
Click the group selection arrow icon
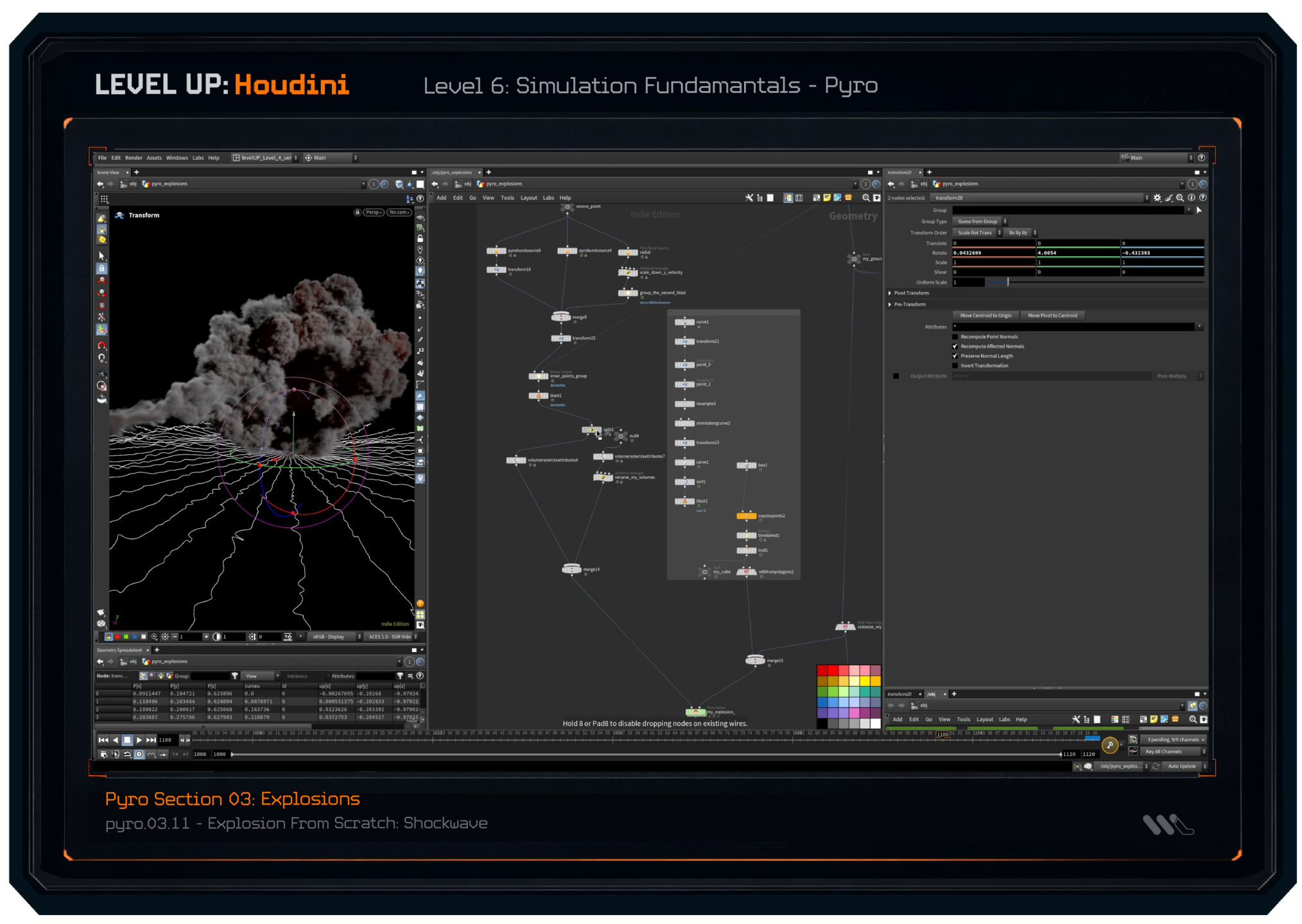[x=1199, y=210]
